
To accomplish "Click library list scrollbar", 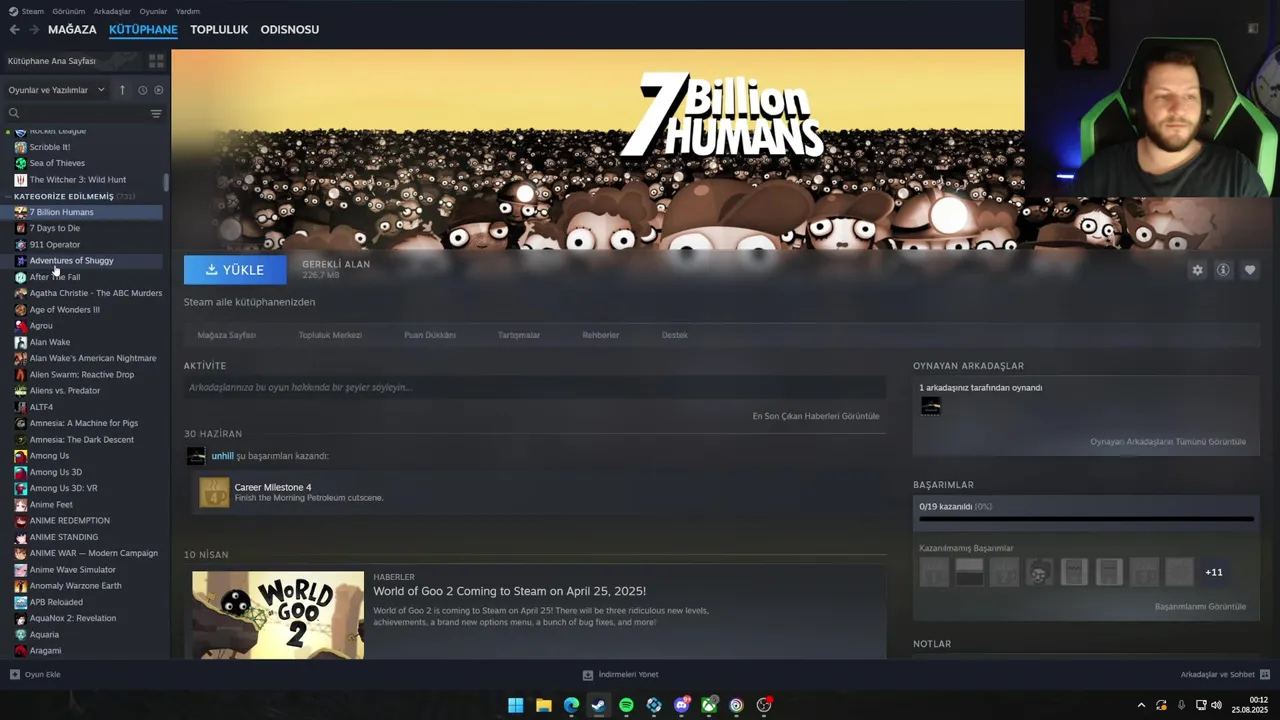I will point(166,182).
